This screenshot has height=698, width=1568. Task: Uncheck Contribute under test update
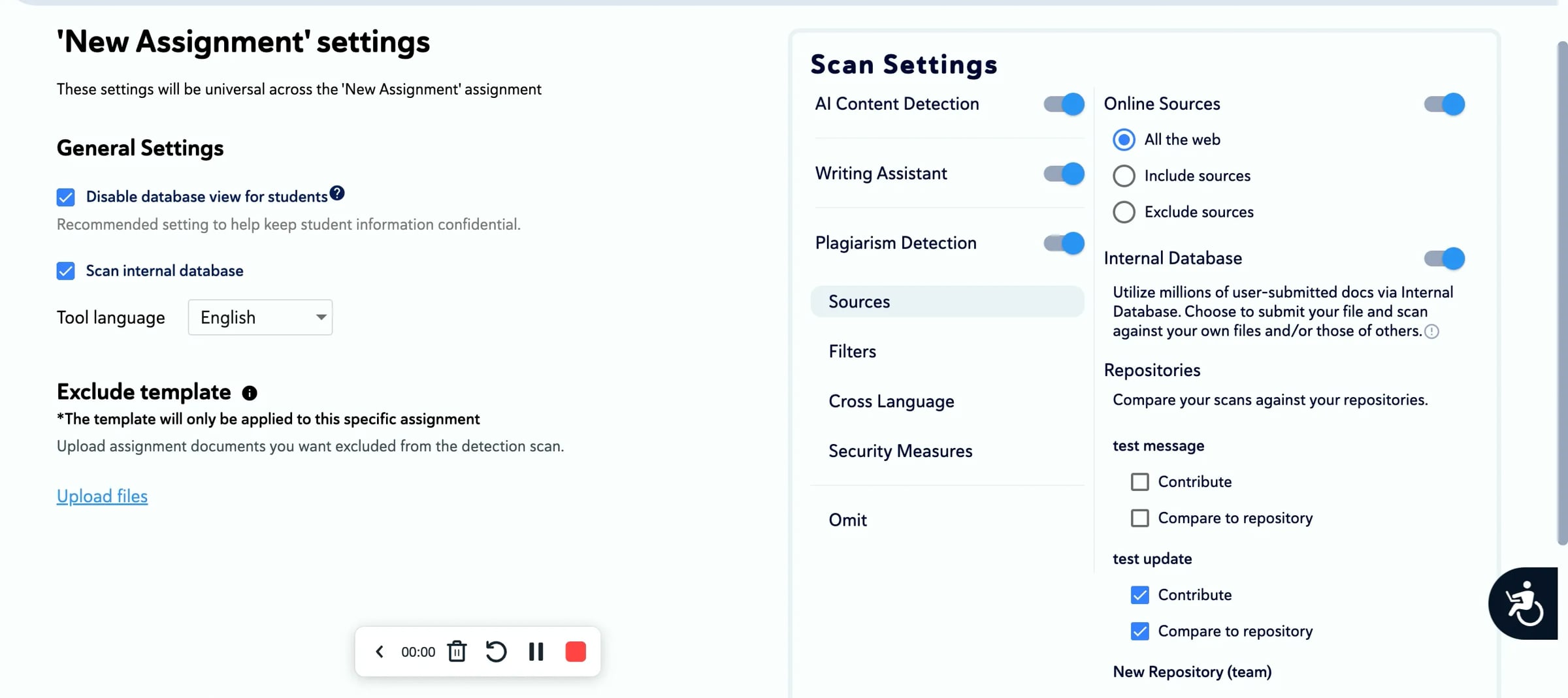tap(1140, 595)
